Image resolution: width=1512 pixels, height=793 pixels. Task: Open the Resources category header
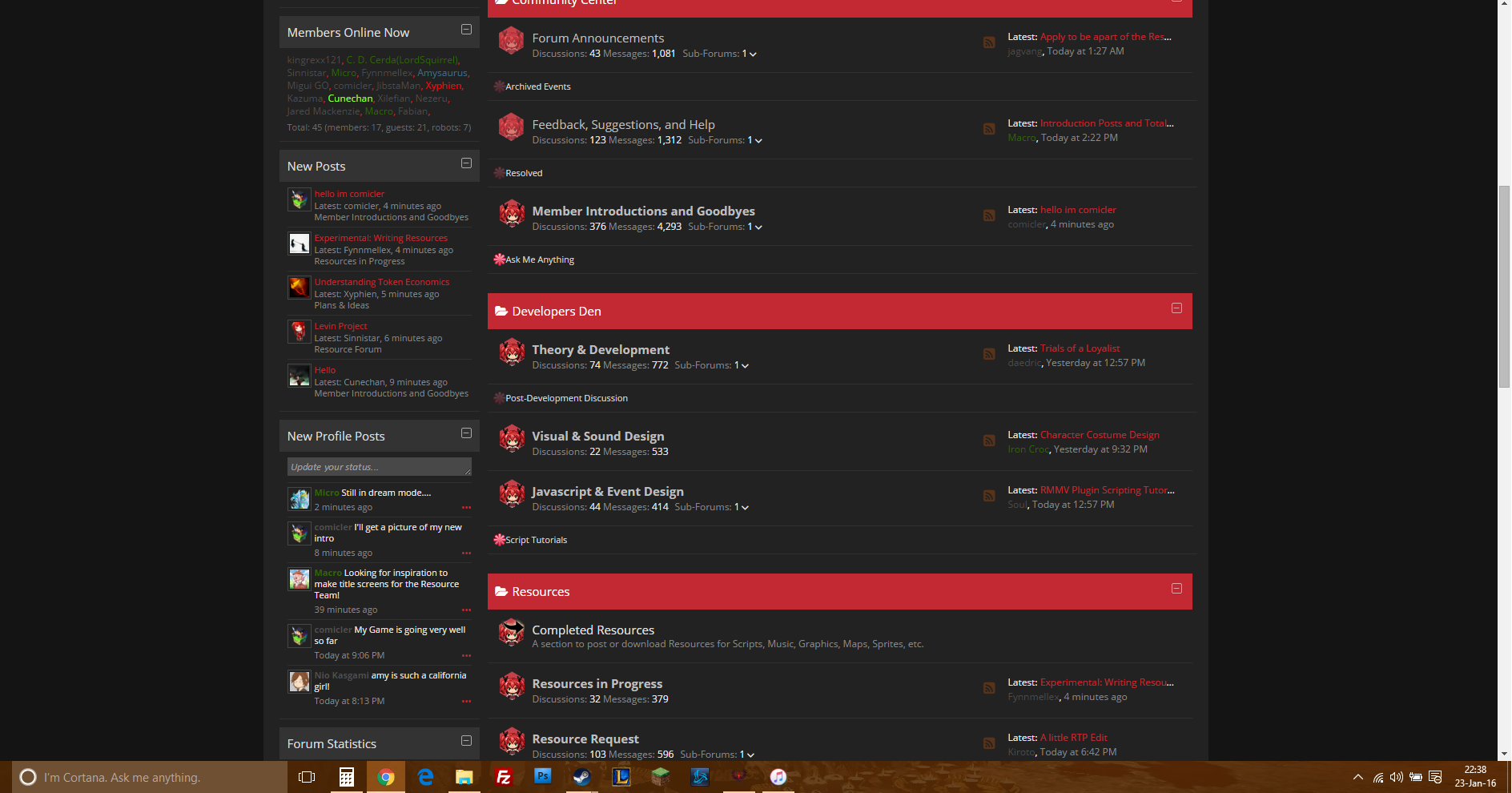541,592
